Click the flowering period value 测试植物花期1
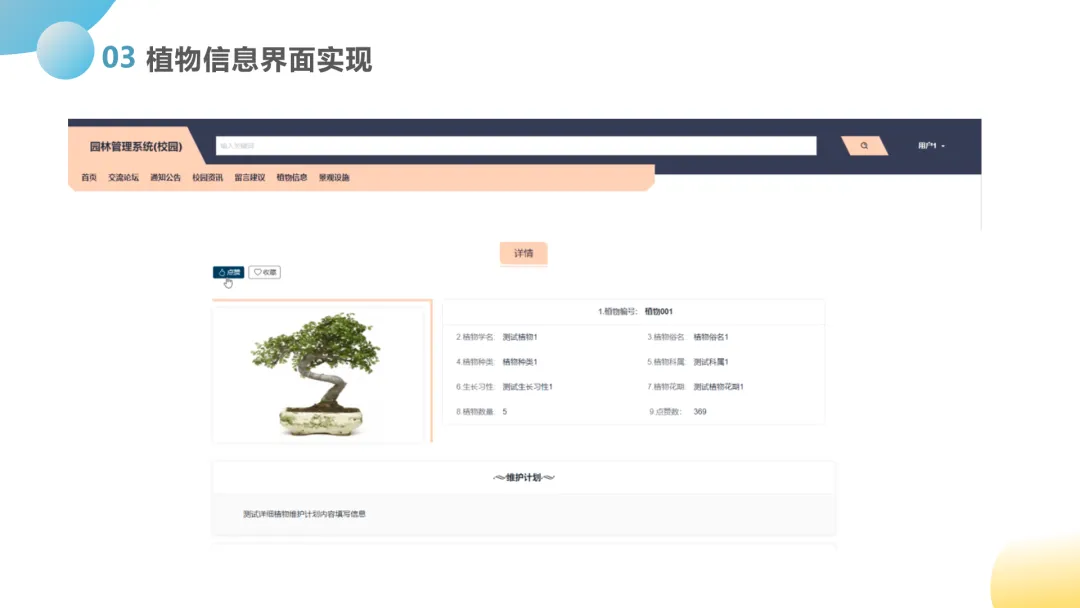 coord(718,386)
